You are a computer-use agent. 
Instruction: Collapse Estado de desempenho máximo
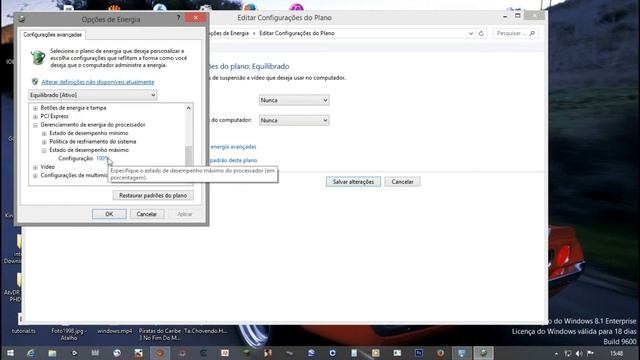[x=44, y=151]
